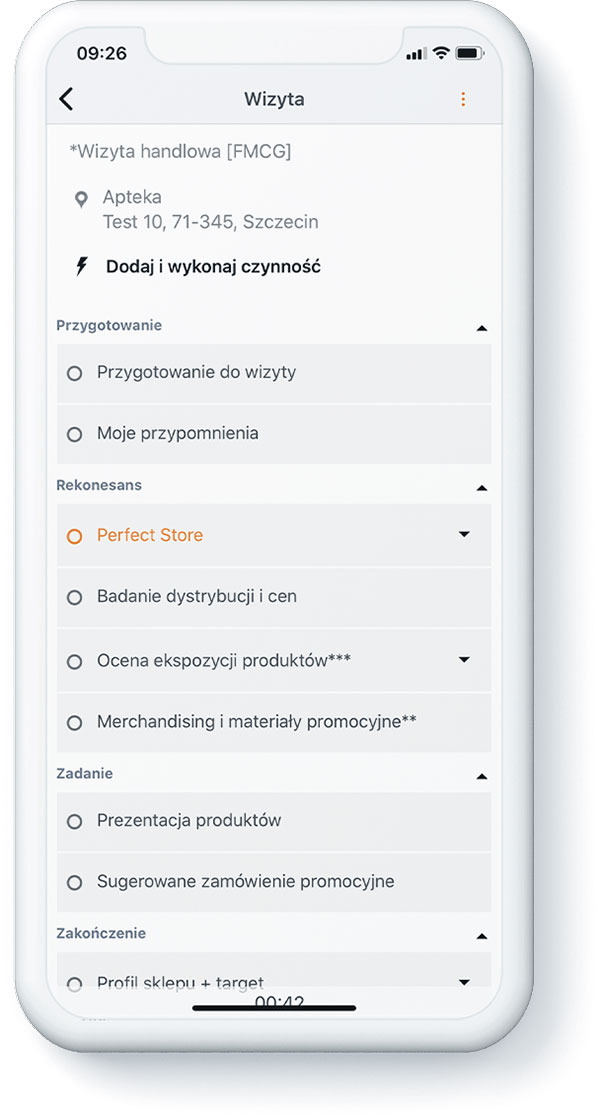Tap Dodaj i wykonaj czynność
This screenshot has width=600, height=1116.
click(213, 267)
